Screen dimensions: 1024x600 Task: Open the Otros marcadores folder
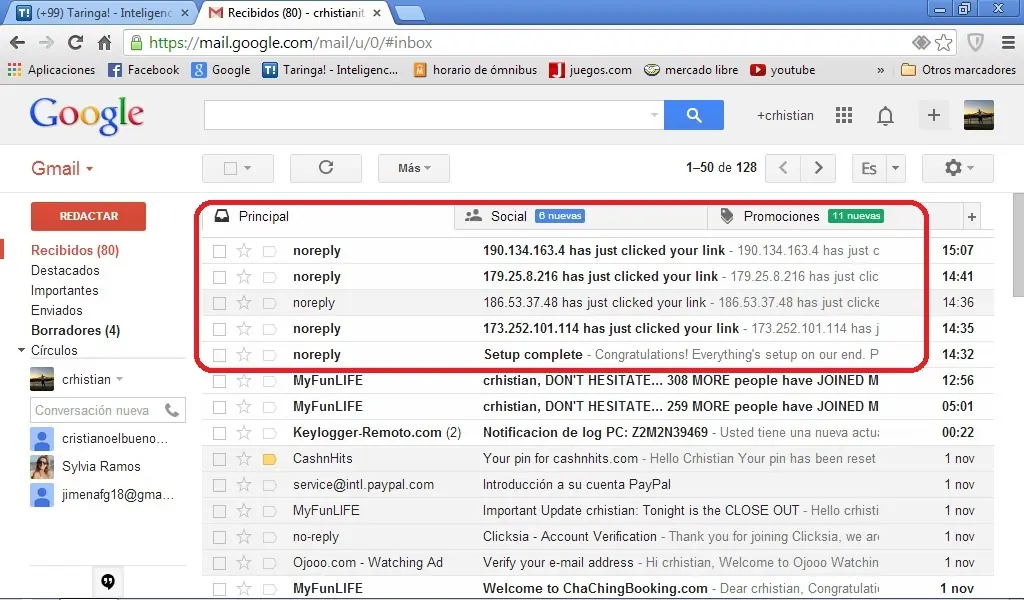pos(958,70)
